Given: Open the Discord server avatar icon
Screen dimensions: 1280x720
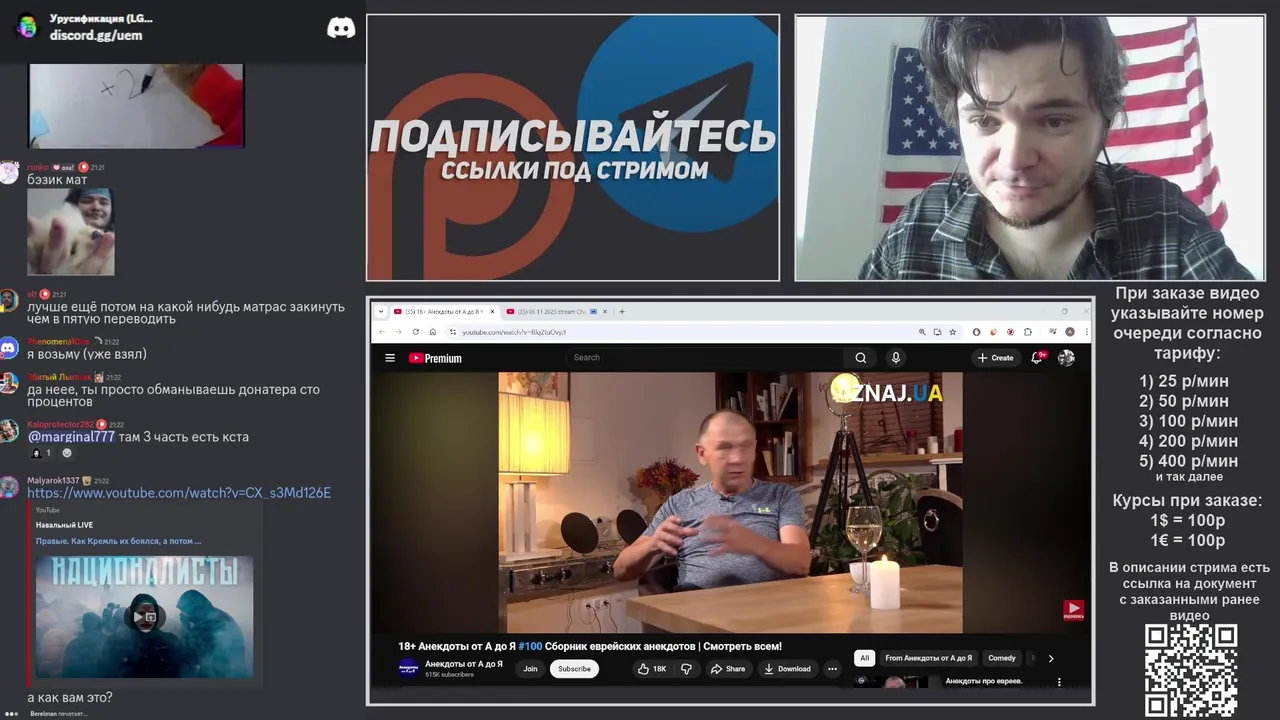Looking at the screenshot, I should click(27, 26).
